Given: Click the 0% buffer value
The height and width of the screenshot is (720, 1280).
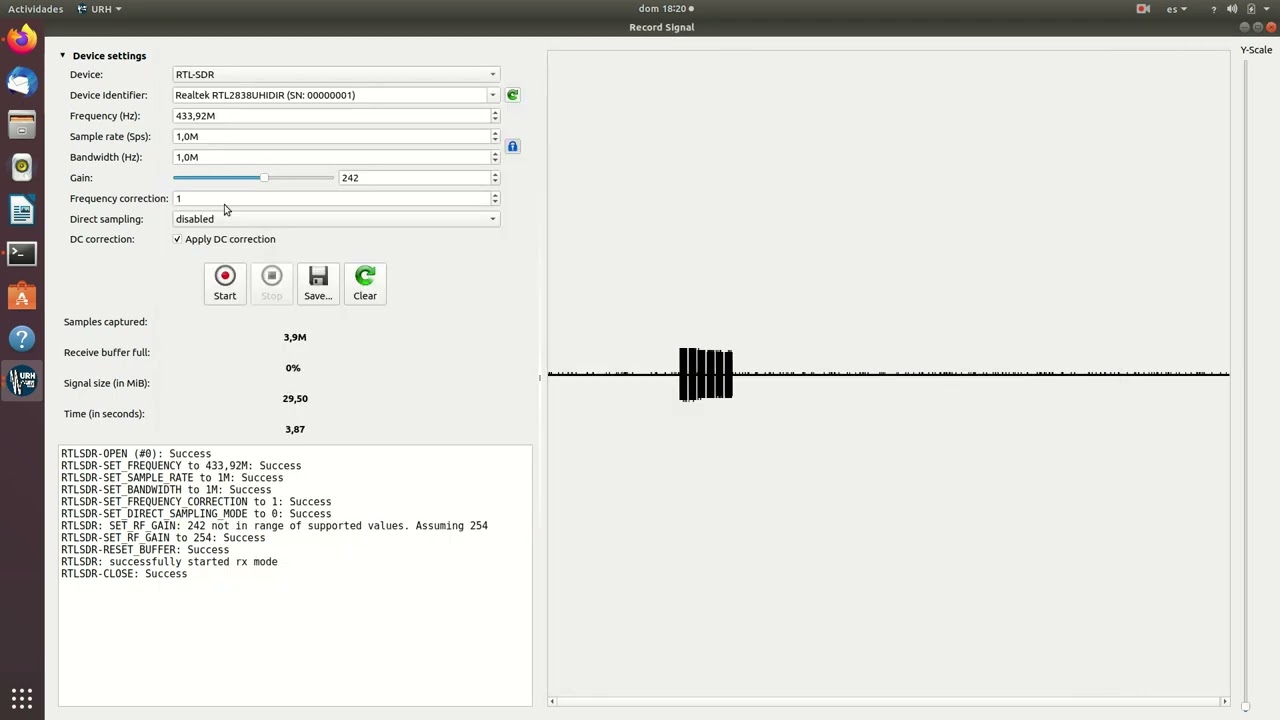Looking at the screenshot, I should pos(293,368).
